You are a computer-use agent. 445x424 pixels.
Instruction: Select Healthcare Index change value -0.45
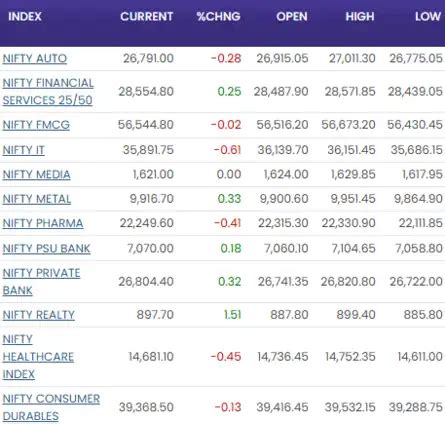(x=226, y=357)
